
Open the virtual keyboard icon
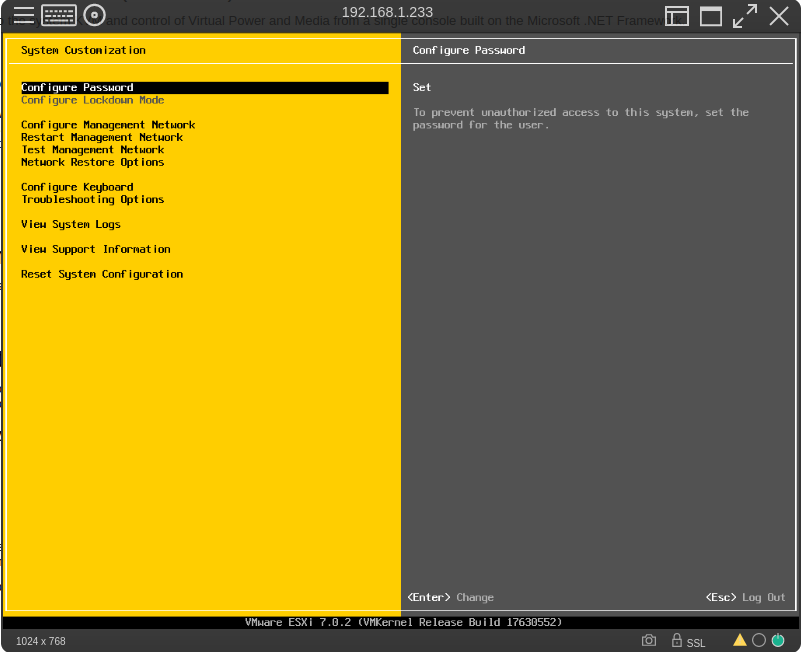[59, 15]
